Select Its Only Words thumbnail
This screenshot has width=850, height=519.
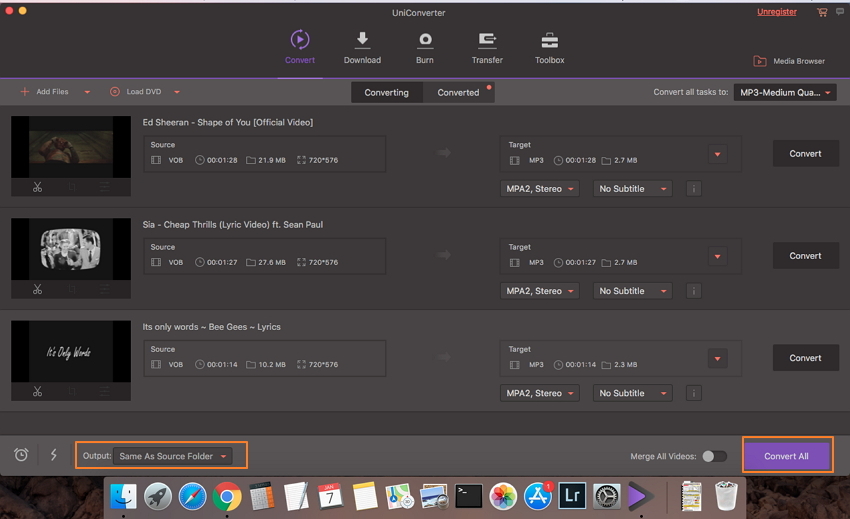71,351
